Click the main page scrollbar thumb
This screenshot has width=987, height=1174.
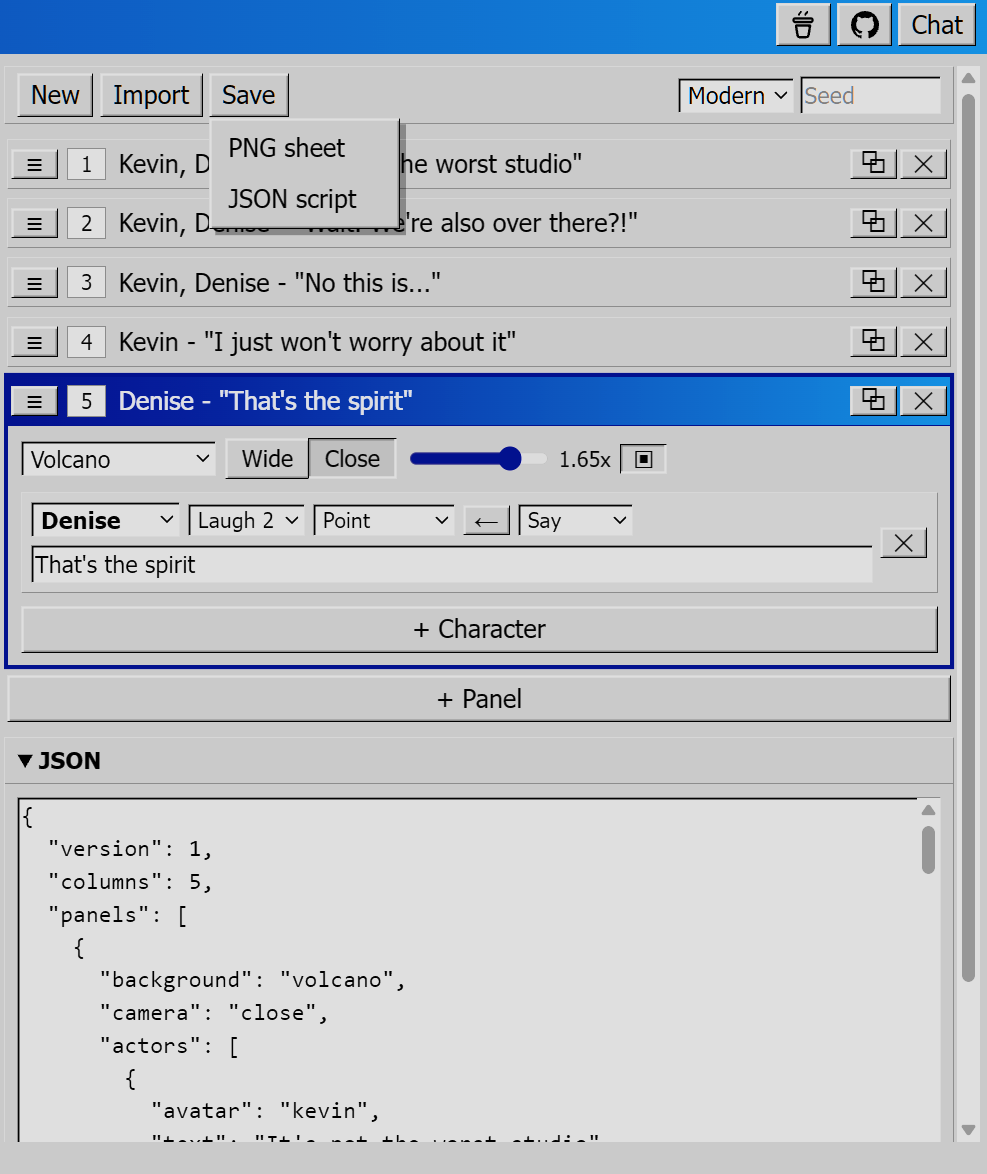pyautogui.click(x=968, y=538)
